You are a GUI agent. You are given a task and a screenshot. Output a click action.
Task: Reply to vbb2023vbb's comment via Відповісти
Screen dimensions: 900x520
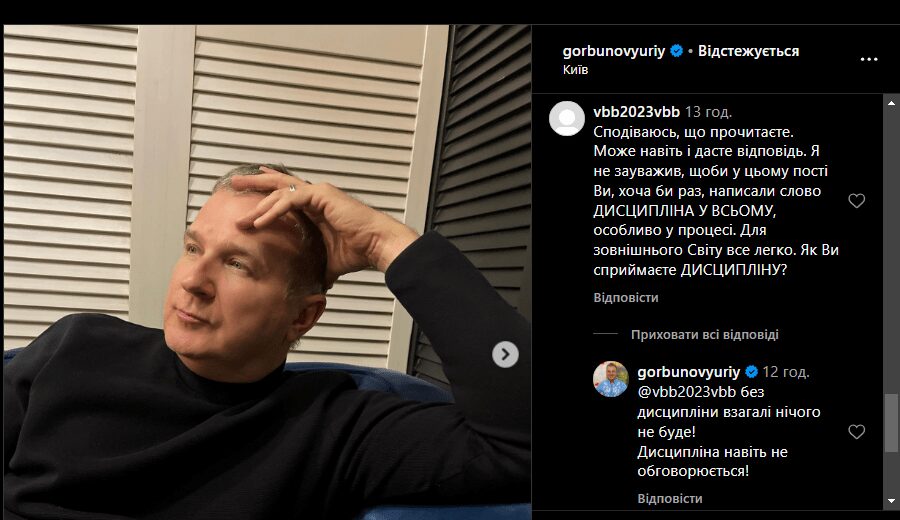(626, 297)
